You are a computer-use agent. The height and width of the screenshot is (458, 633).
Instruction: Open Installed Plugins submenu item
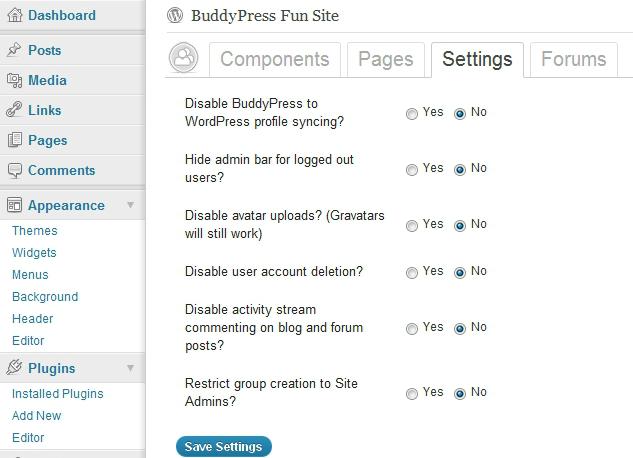coord(58,393)
